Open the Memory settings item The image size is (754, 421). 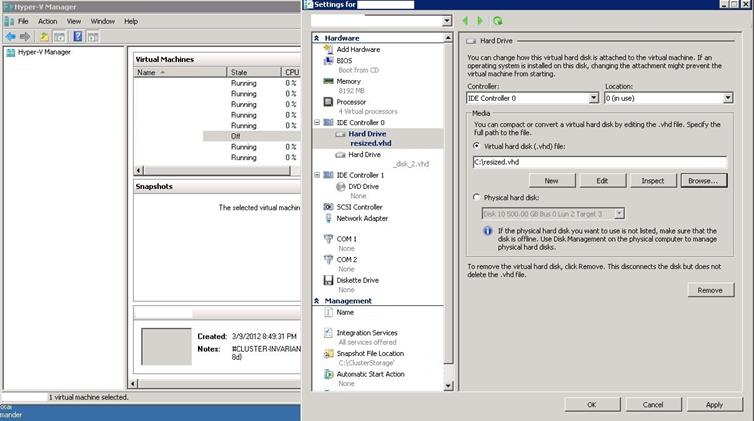[x=348, y=81]
